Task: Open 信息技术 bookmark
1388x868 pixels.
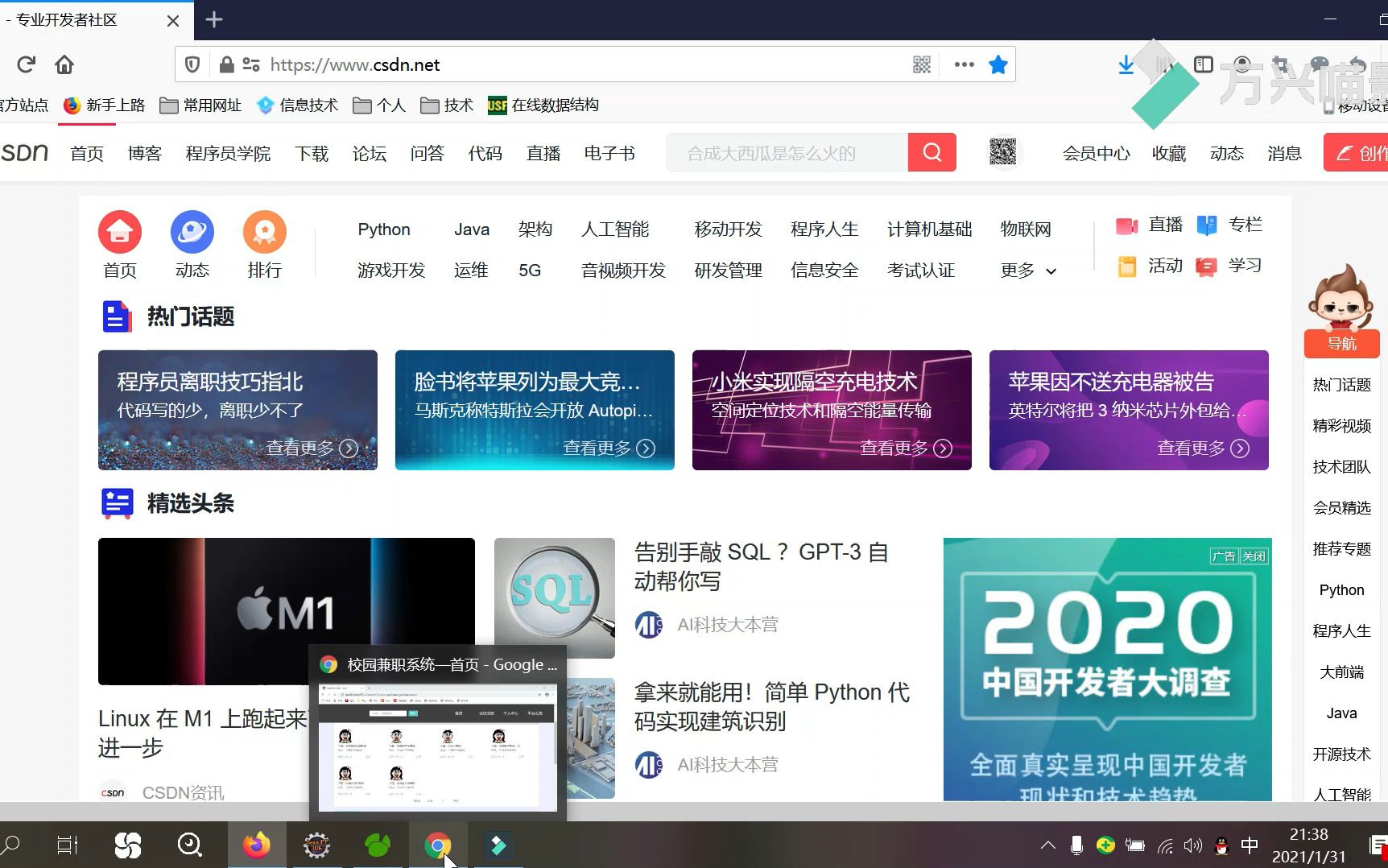Action: point(298,105)
